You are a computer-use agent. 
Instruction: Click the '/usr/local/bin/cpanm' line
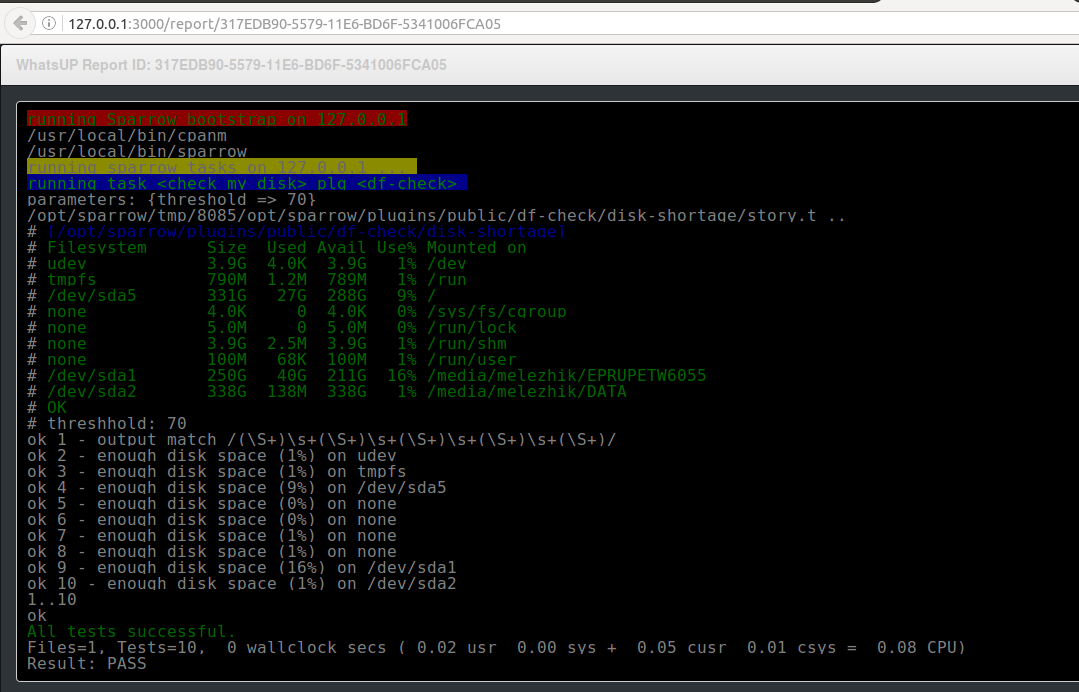point(127,136)
